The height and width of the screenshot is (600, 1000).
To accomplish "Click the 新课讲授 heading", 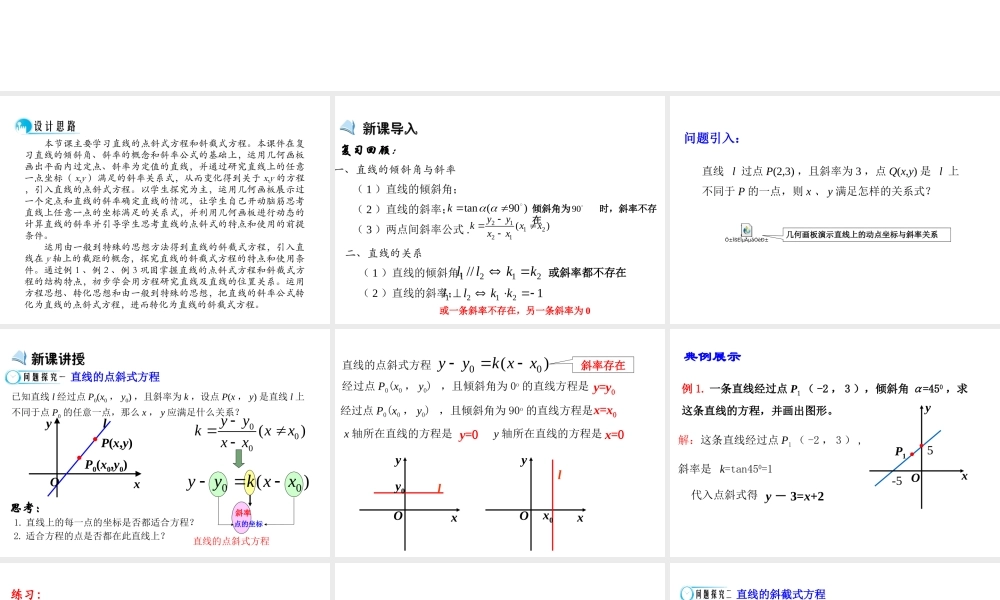I will point(58,359).
